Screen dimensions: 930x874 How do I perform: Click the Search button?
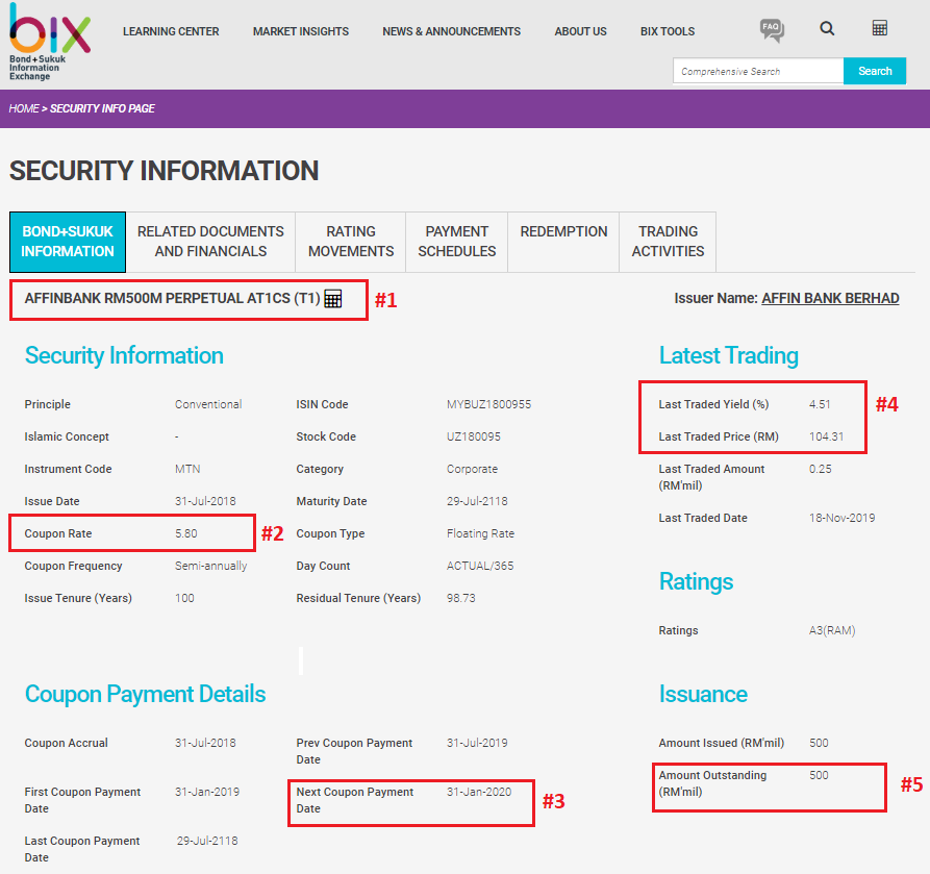click(x=874, y=70)
